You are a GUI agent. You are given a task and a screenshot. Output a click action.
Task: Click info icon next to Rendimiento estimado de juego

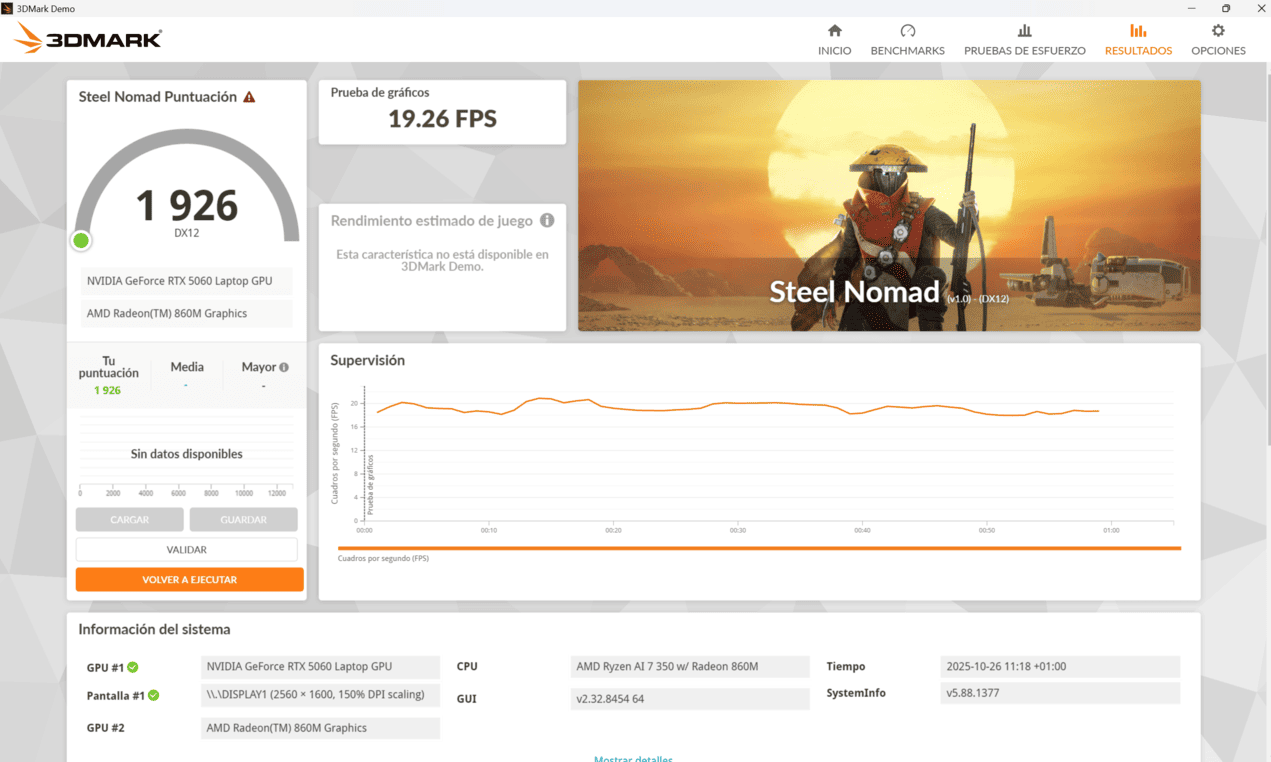coord(547,220)
